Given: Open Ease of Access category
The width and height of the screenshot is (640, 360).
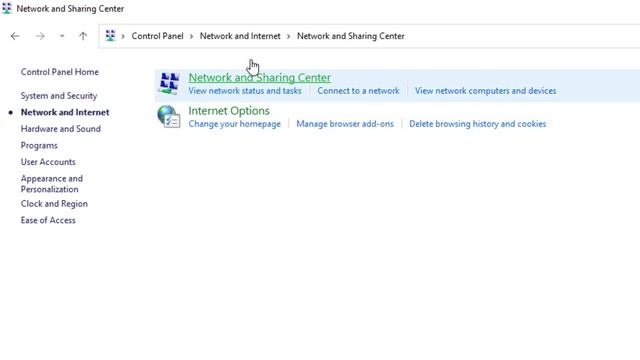Looking at the screenshot, I should (48, 220).
